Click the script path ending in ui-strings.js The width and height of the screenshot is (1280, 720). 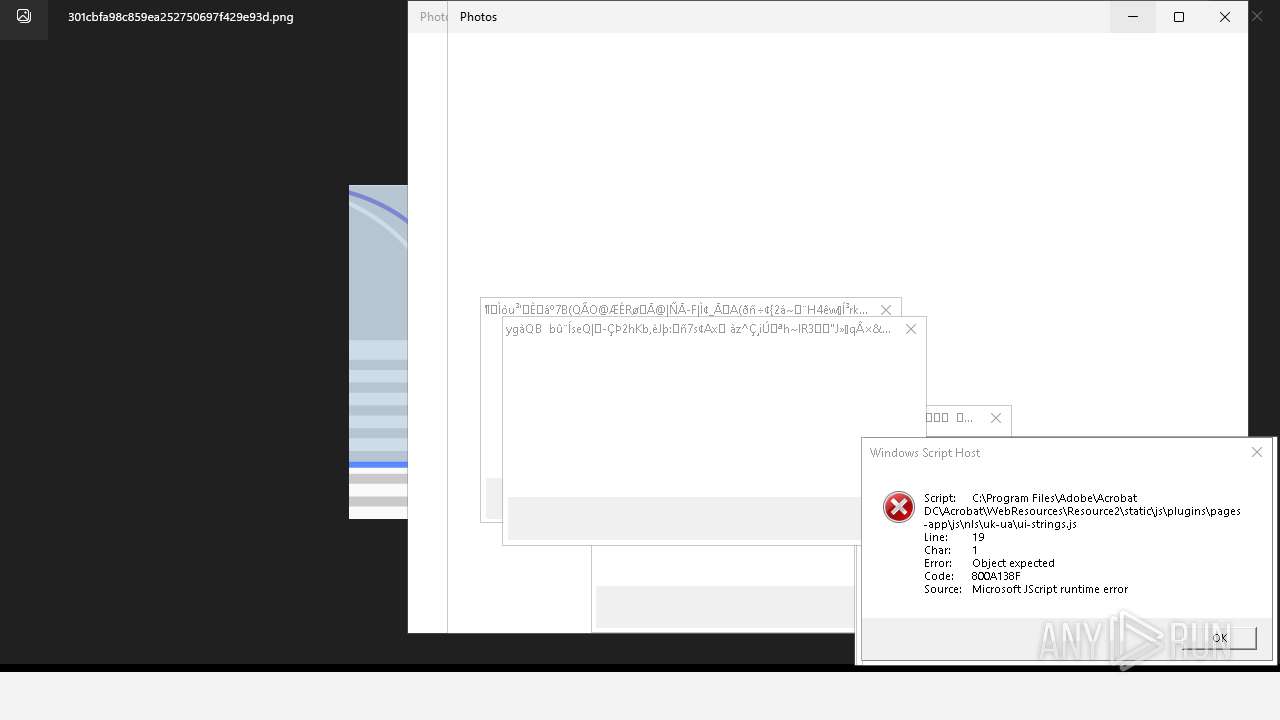[1082, 511]
